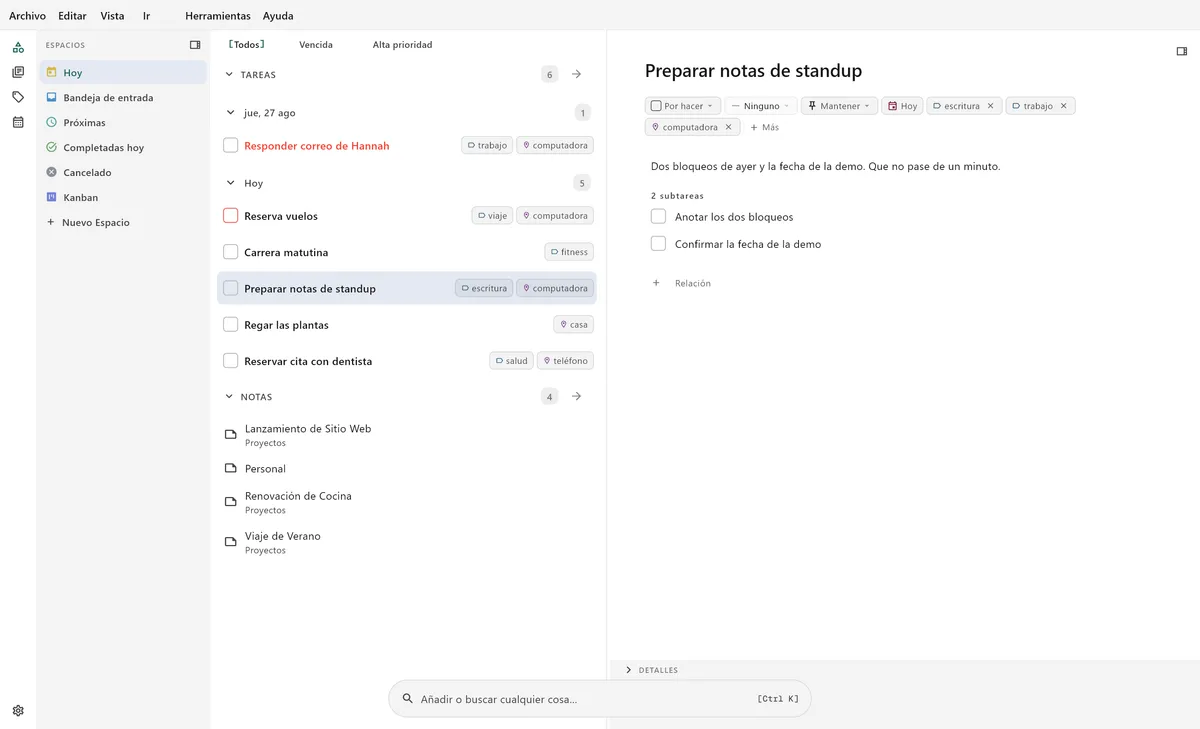Image resolution: width=1200 pixels, height=729 pixels.
Task: Open settings gear icon
Action: click(x=18, y=711)
